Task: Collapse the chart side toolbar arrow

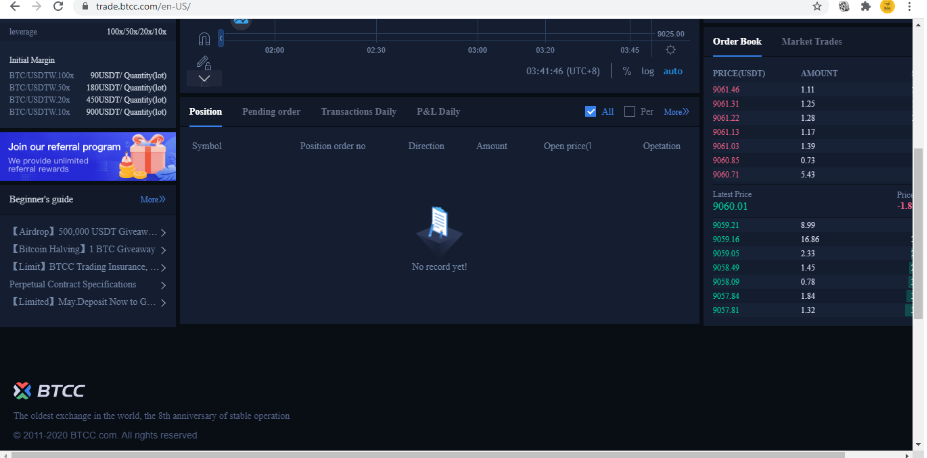Action: 221,39
